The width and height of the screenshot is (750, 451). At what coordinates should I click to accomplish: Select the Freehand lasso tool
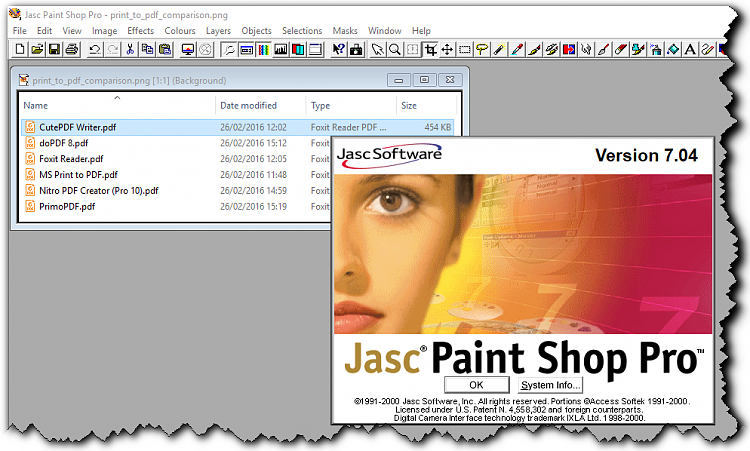pos(482,49)
